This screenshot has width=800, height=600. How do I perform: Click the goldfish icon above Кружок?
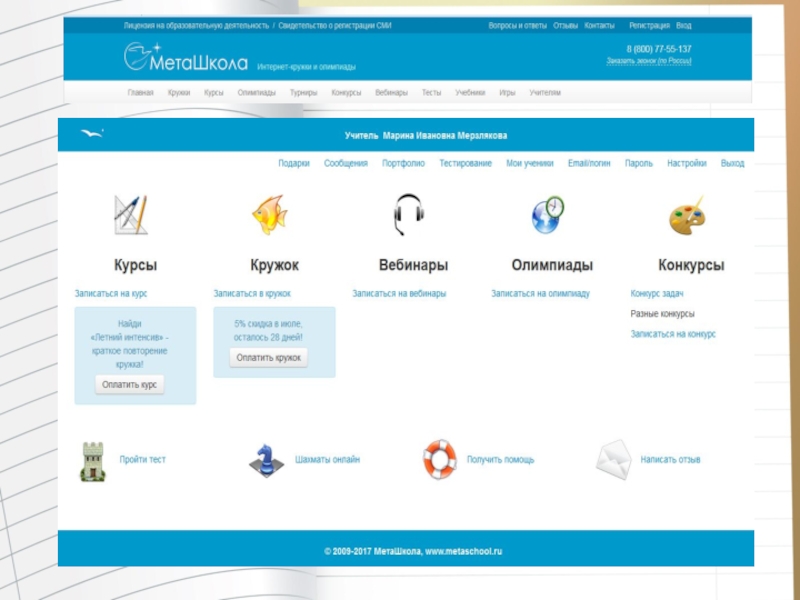[270, 215]
